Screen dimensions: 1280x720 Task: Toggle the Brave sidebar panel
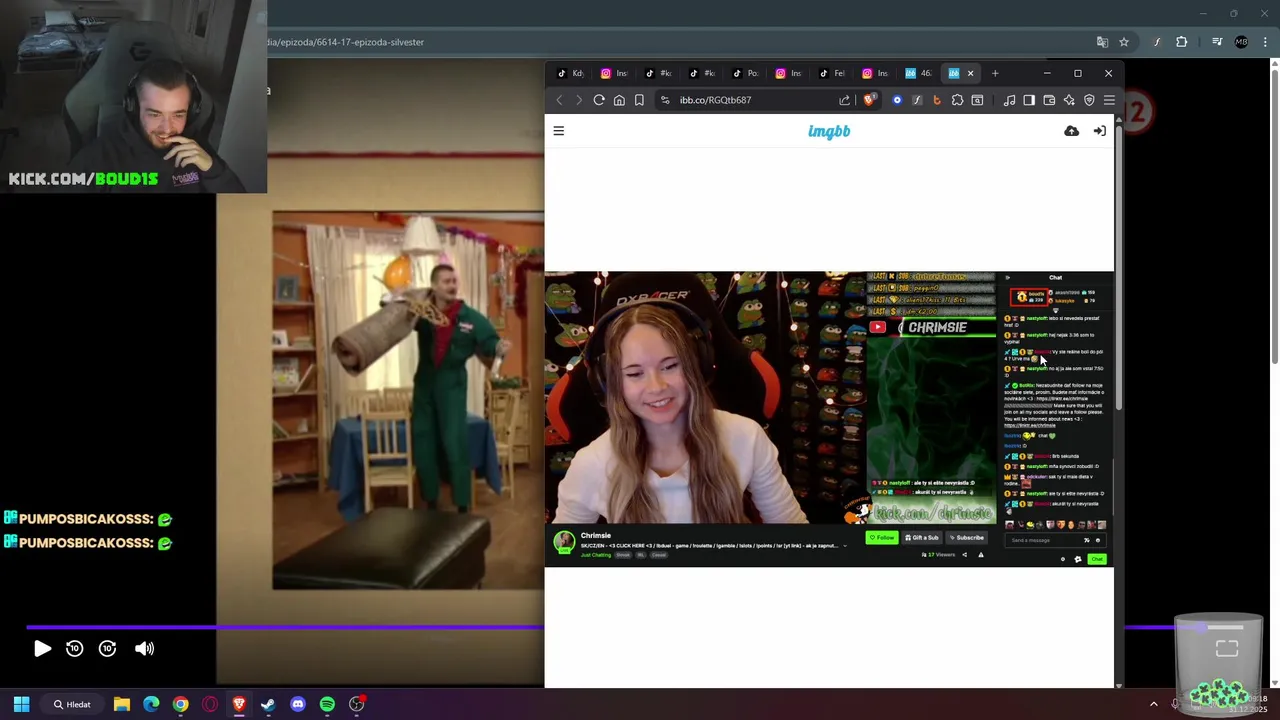[1029, 100]
